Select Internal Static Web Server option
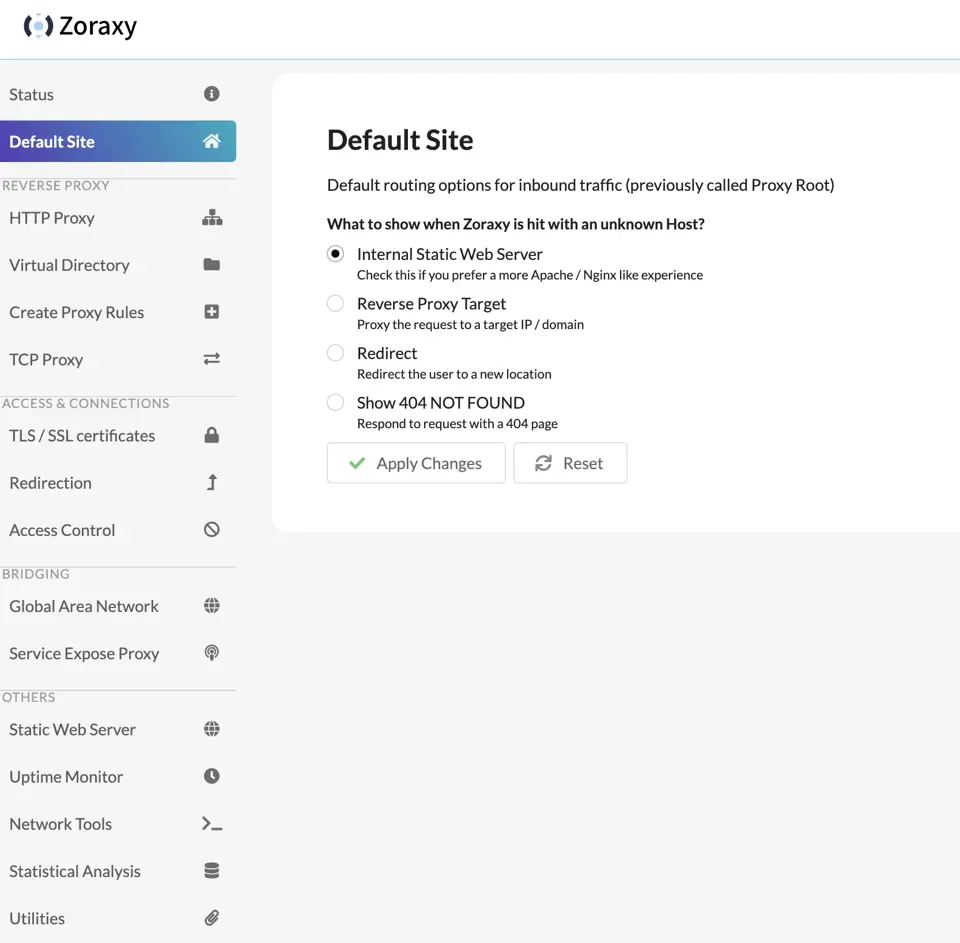The height and width of the screenshot is (943, 960). coord(335,254)
